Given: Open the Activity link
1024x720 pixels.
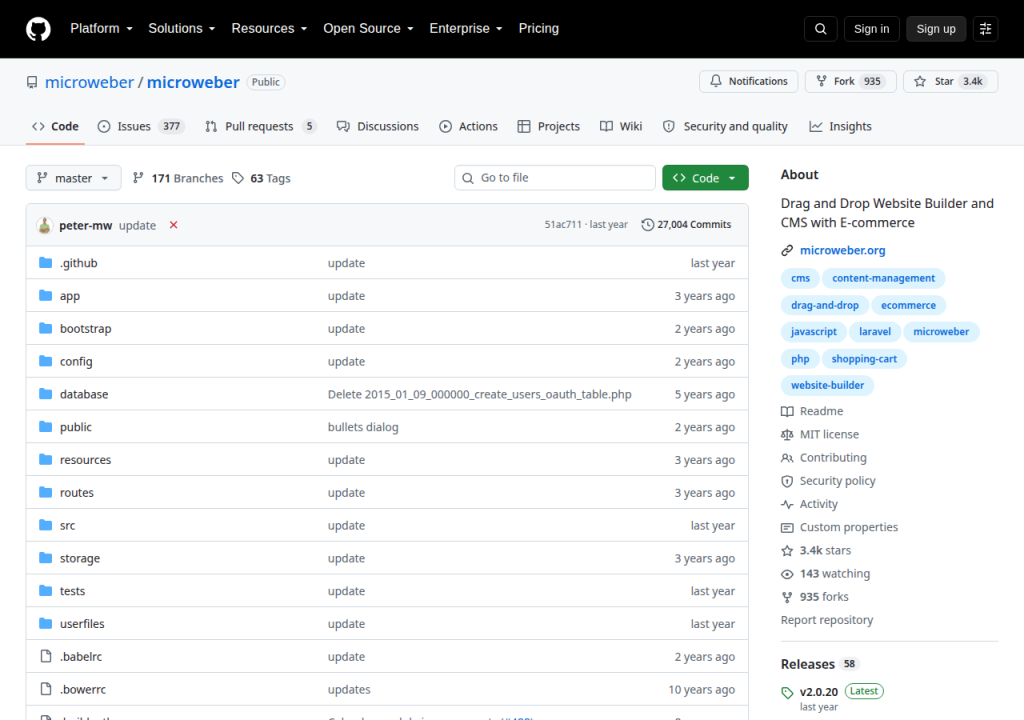Looking at the screenshot, I should tap(809, 504).
